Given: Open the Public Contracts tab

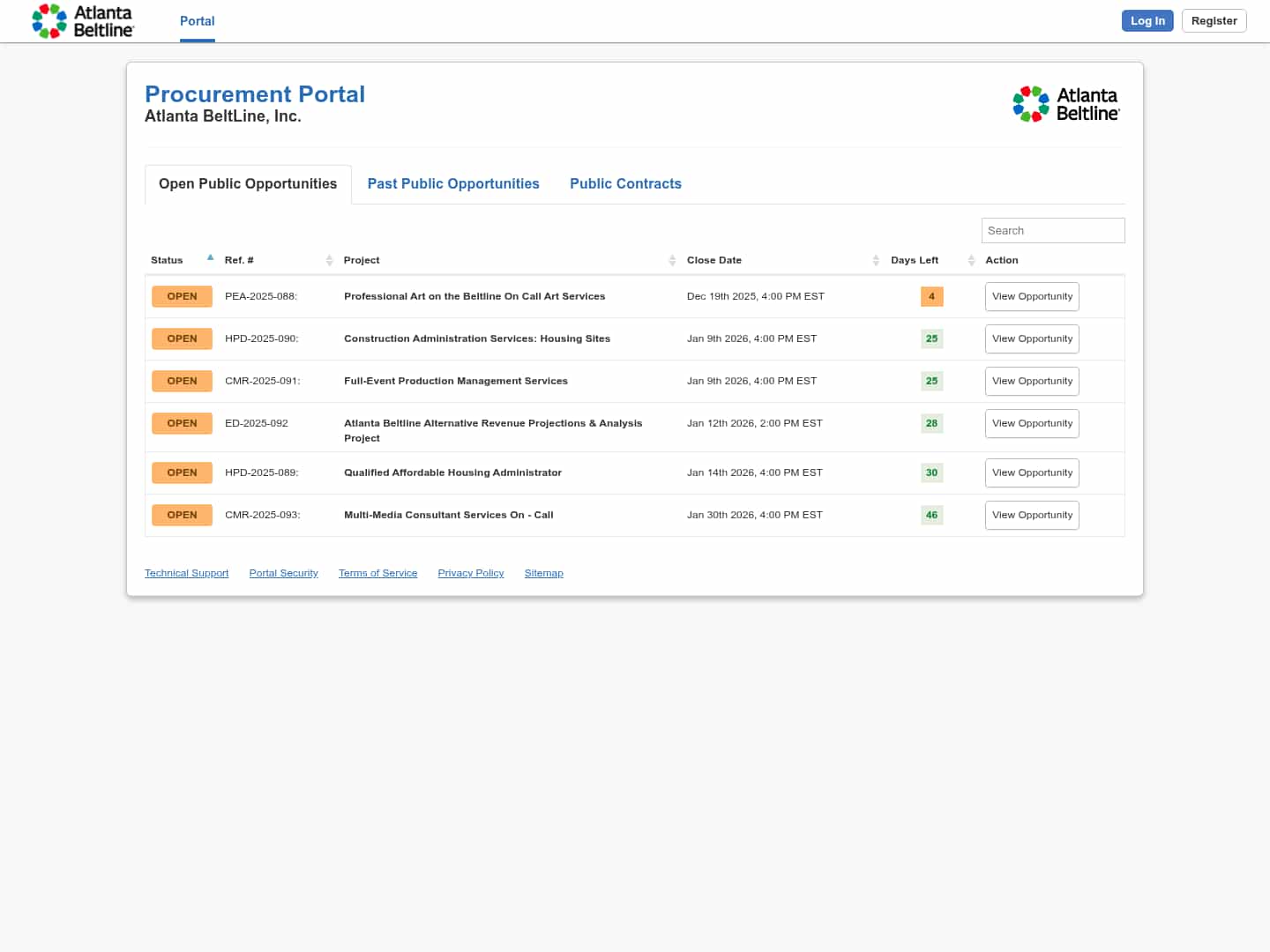Looking at the screenshot, I should click(x=625, y=183).
